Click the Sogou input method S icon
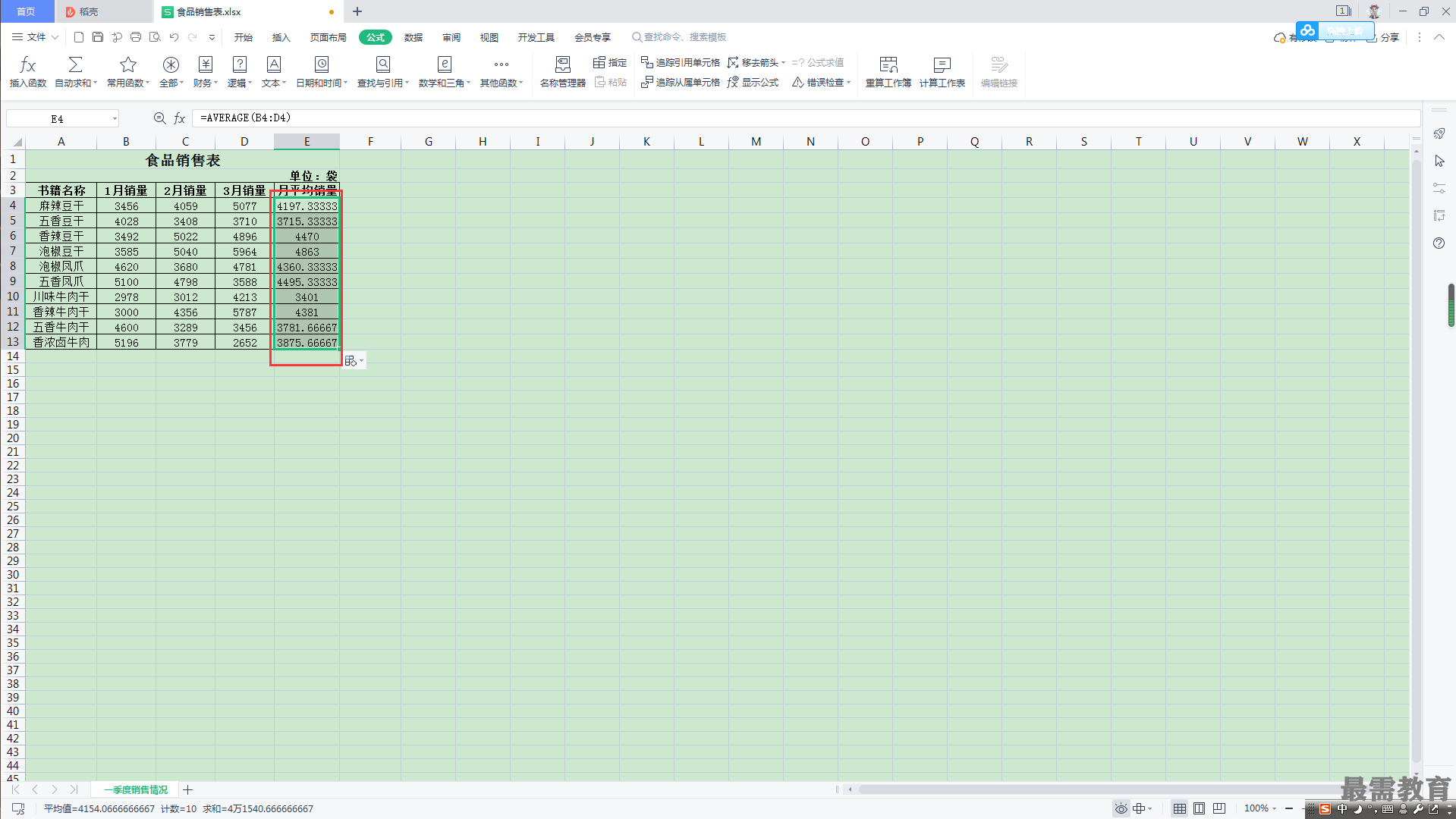 (1325, 809)
